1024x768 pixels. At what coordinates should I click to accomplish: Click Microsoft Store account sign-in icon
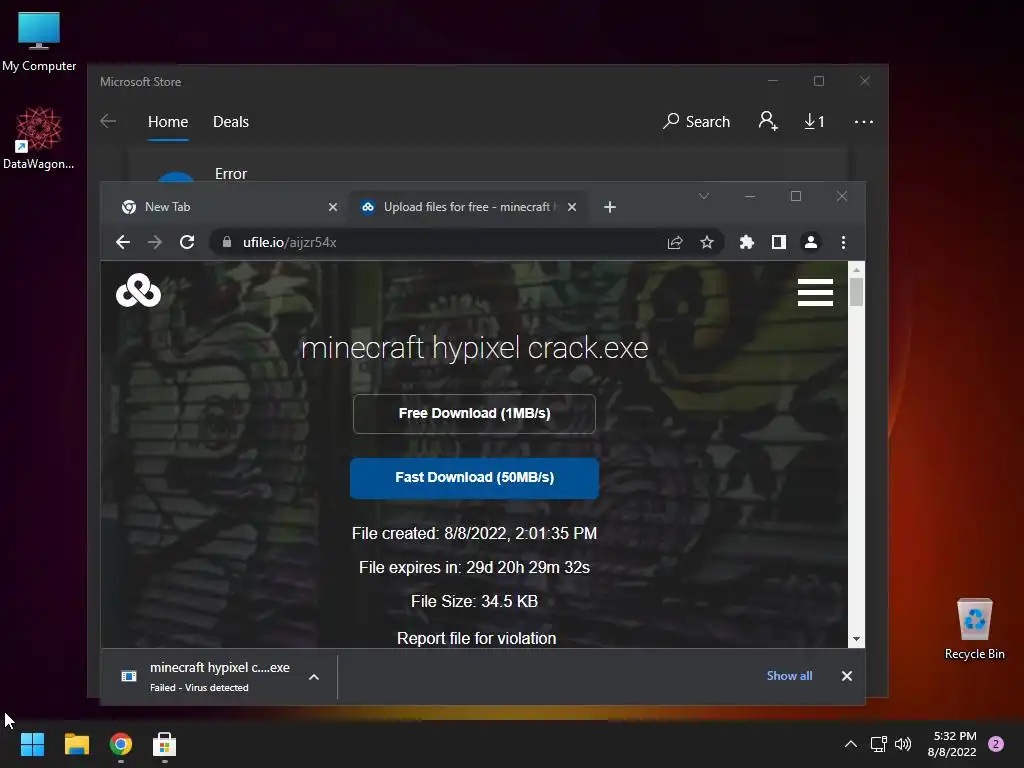[x=768, y=121]
